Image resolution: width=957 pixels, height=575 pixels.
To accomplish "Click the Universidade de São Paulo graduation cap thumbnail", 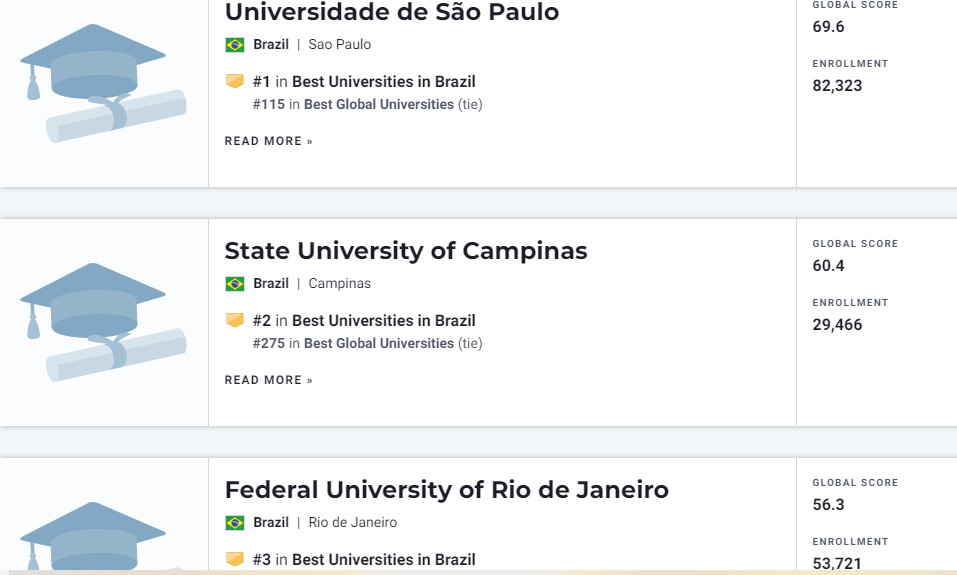I will click(103, 84).
